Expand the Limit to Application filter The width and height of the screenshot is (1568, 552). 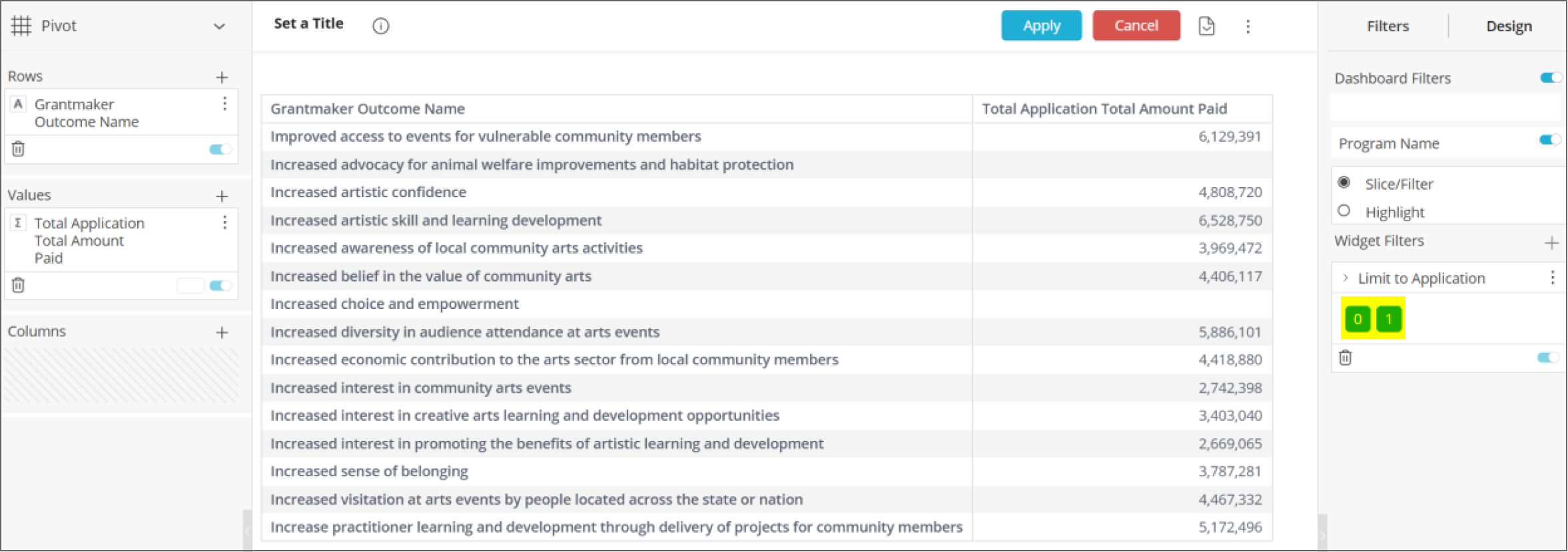[1346, 278]
